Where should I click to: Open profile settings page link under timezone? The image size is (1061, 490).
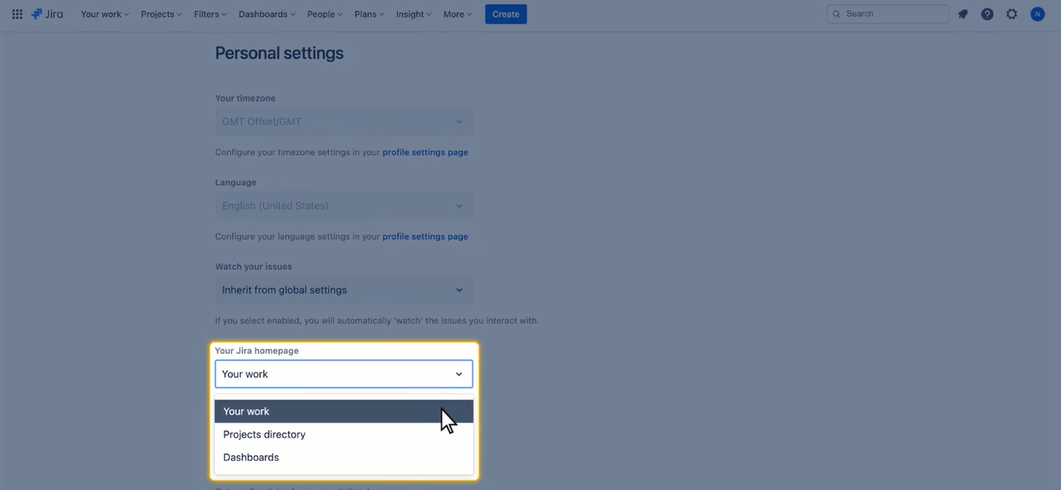click(x=425, y=152)
